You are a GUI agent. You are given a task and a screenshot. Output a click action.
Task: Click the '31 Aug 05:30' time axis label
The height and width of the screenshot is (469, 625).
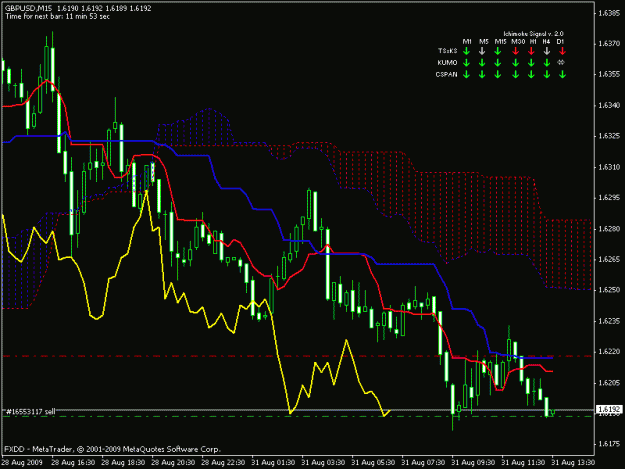(373, 463)
